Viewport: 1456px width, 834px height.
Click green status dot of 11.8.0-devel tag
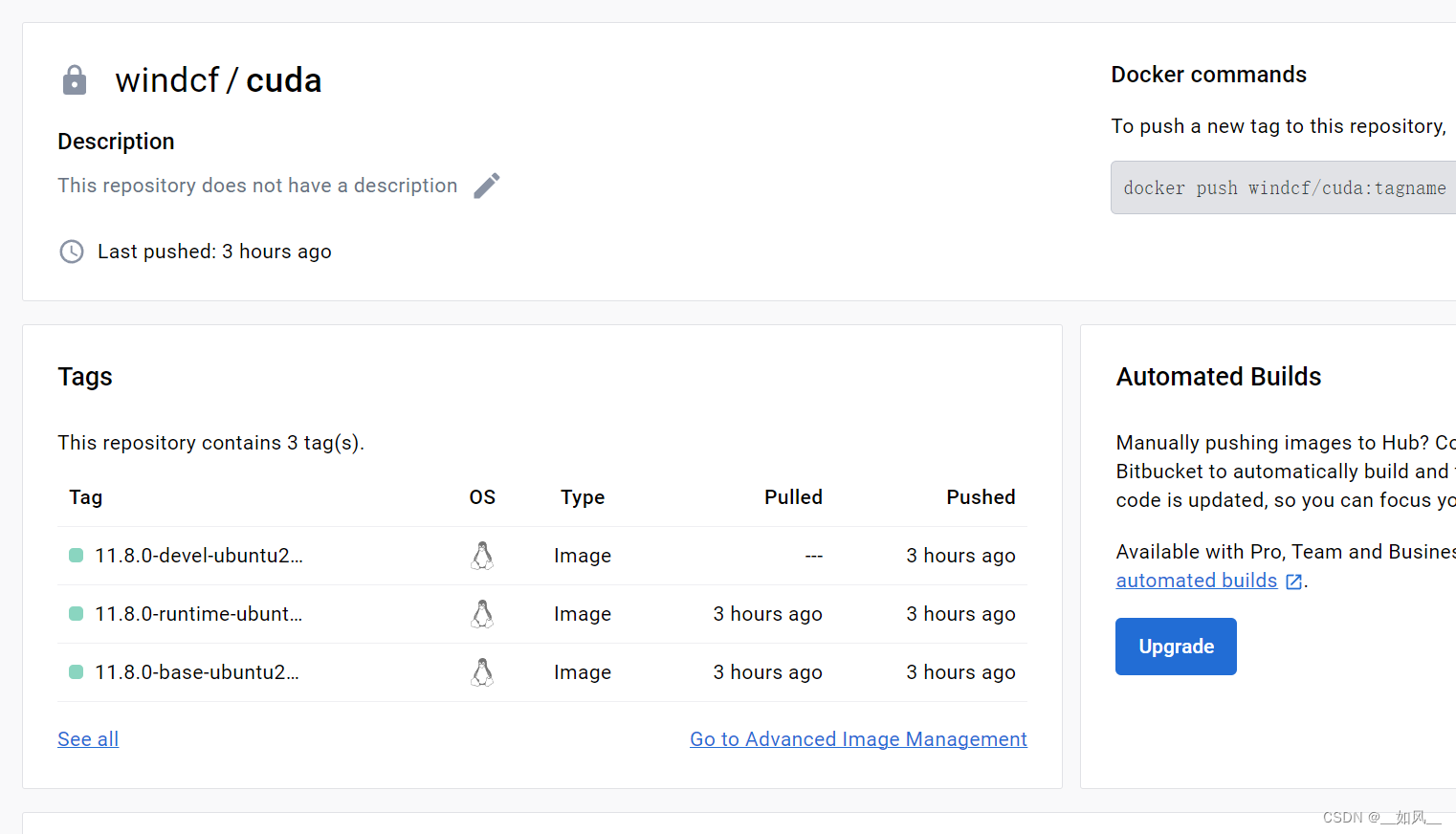(77, 556)
